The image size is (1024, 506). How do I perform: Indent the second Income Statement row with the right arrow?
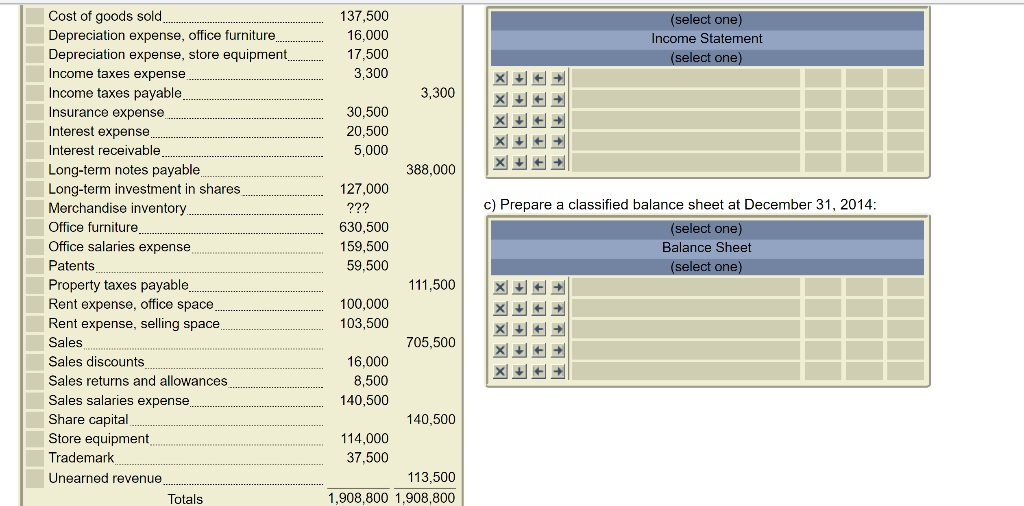tap(557, 99)
